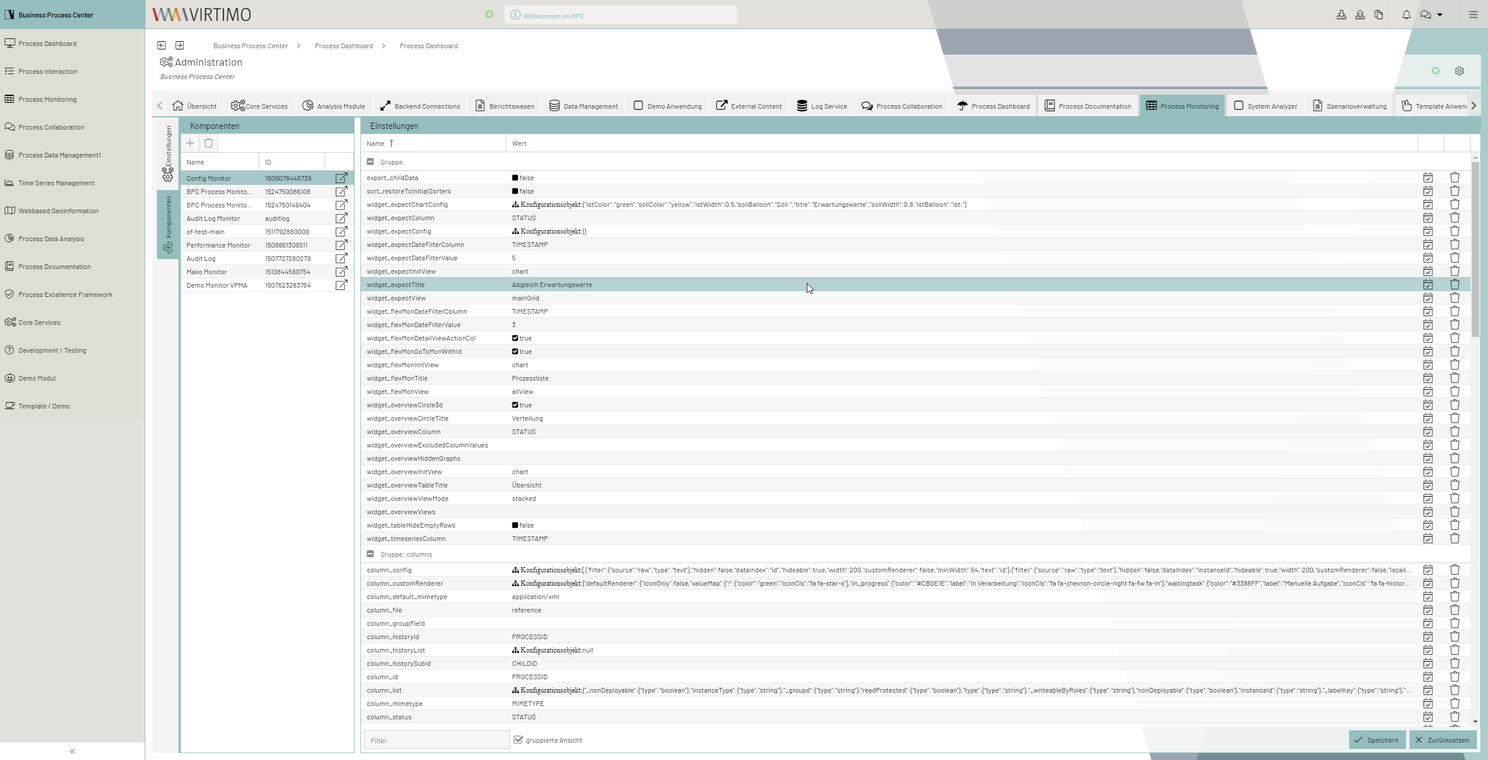Viewport: 1488px width, 760px height.
Task: Collapse the left sidebar with double chevron
Action: click(x=72, y=751)
